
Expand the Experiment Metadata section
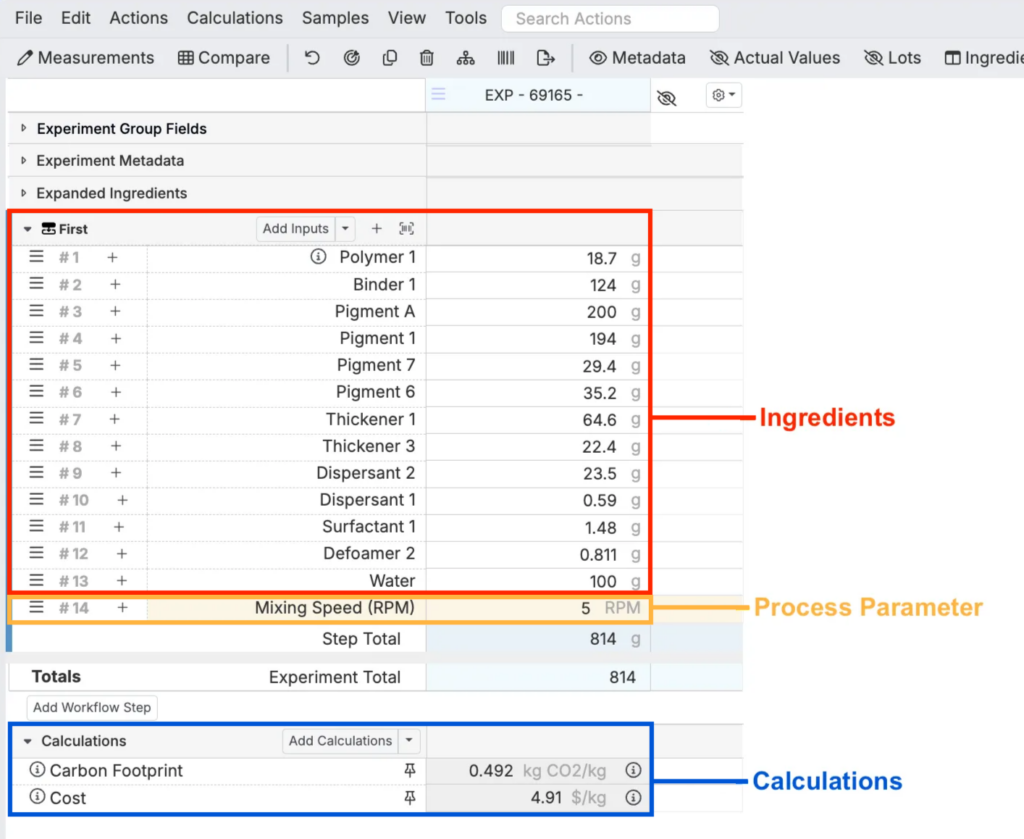click(x=24, y=161)
